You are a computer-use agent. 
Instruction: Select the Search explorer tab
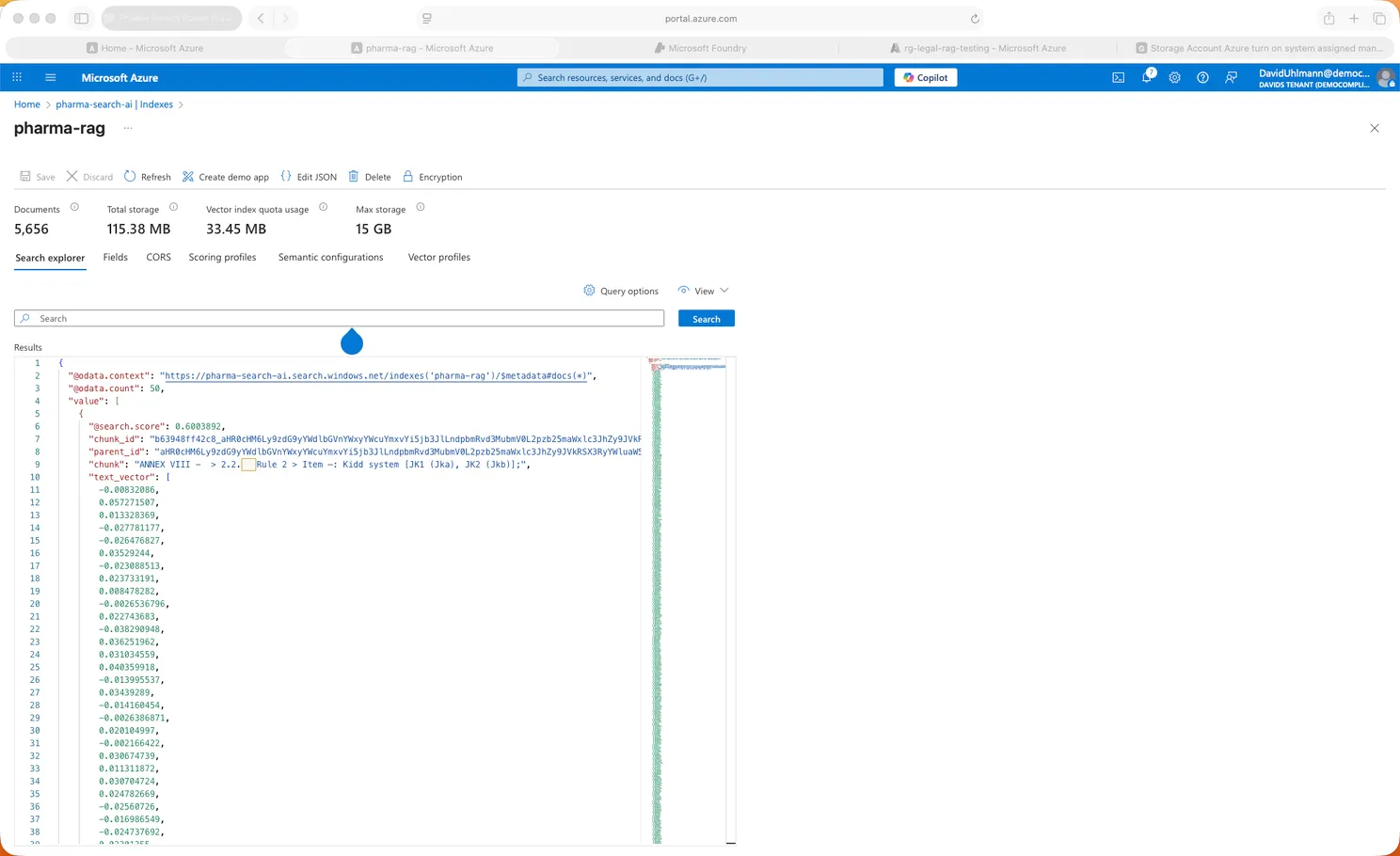tap(50, 258)
